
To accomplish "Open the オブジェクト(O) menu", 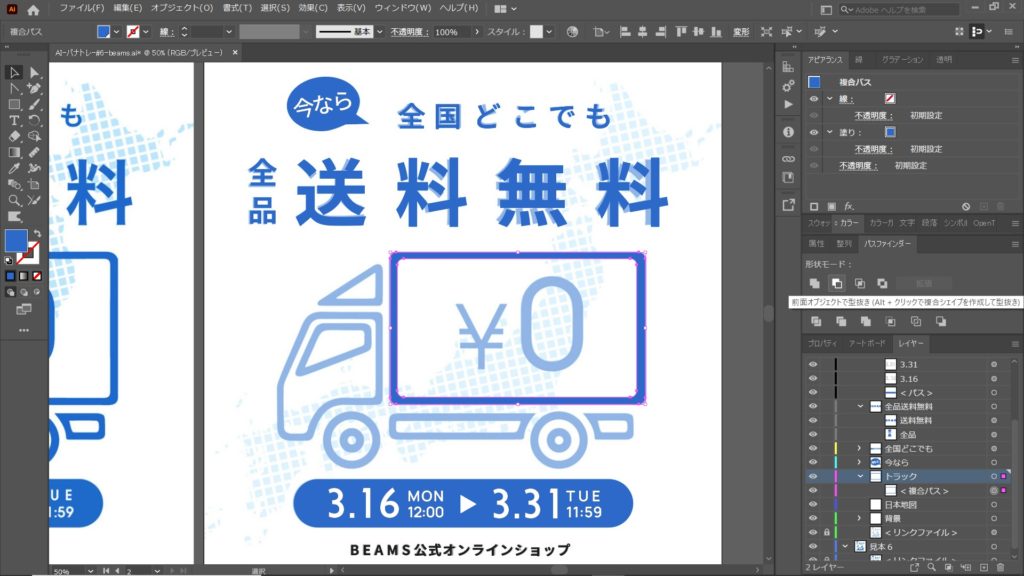I will (x=182, y=8).
